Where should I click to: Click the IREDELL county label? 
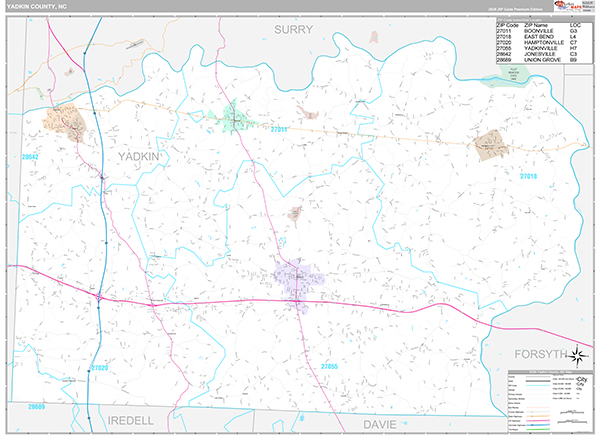pyautogui.click(x=131, y=421)
